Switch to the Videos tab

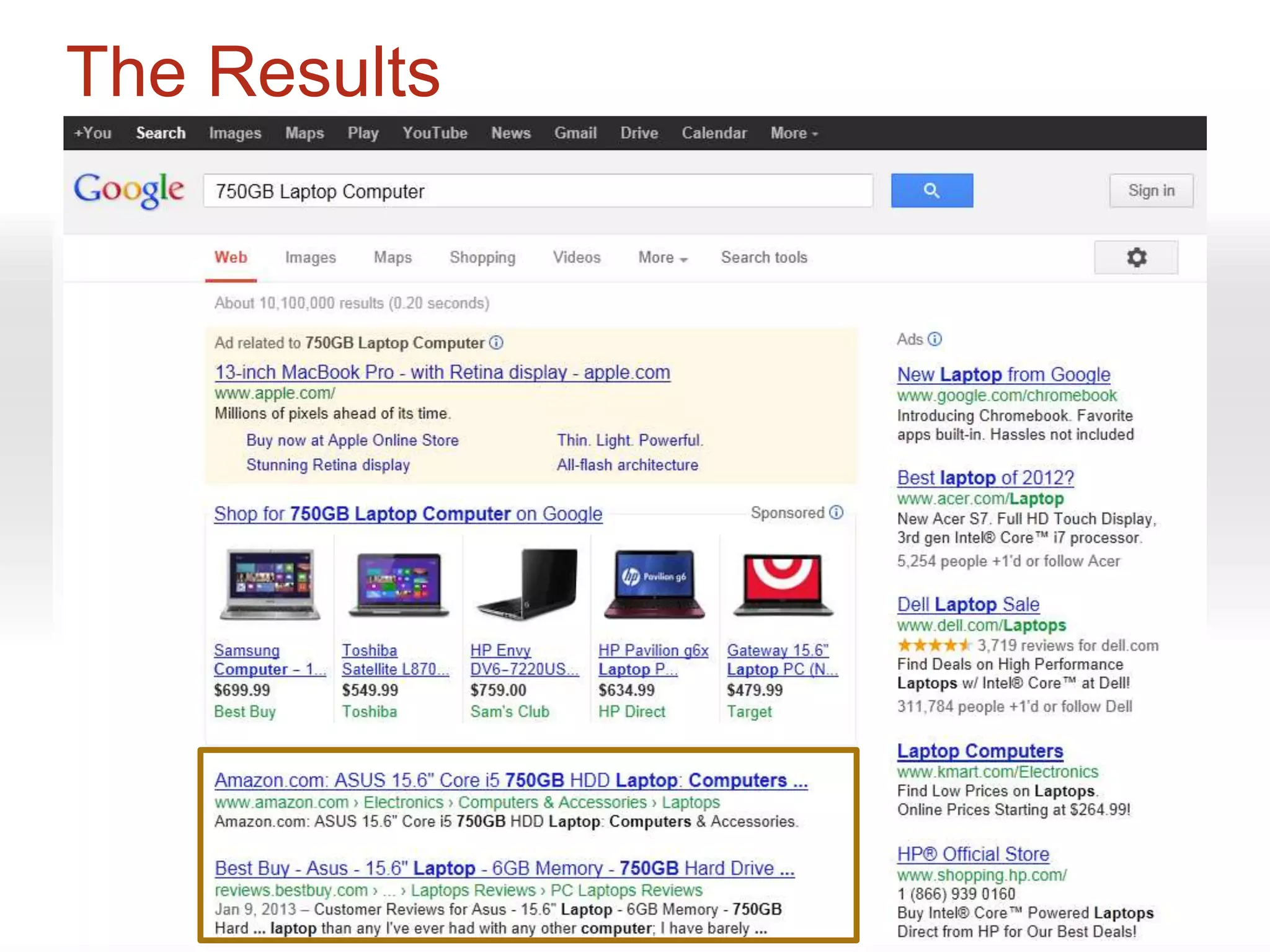coord(576,257)
